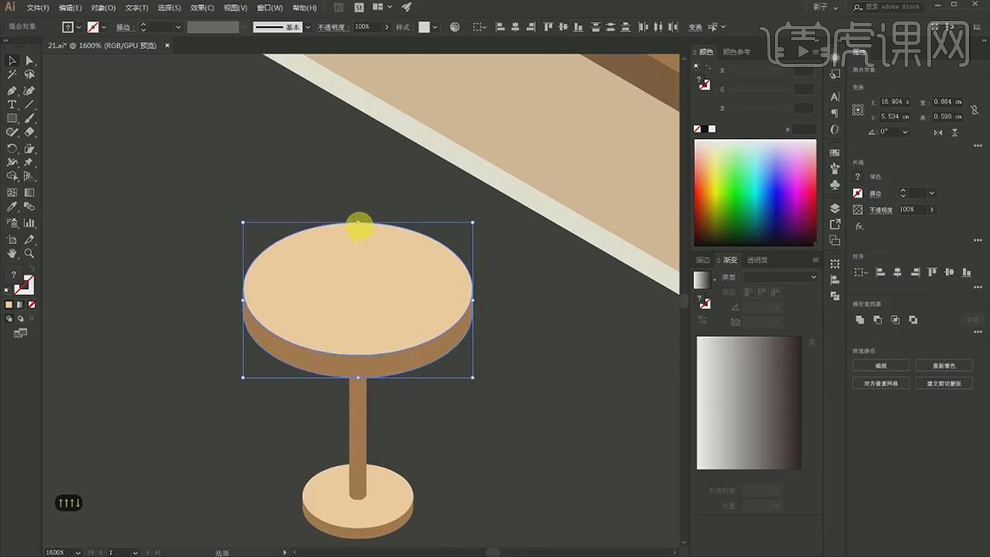Open the 对象(O) menu
The image size is (990, 557).
pyautogui.click(x=103, y=7)
